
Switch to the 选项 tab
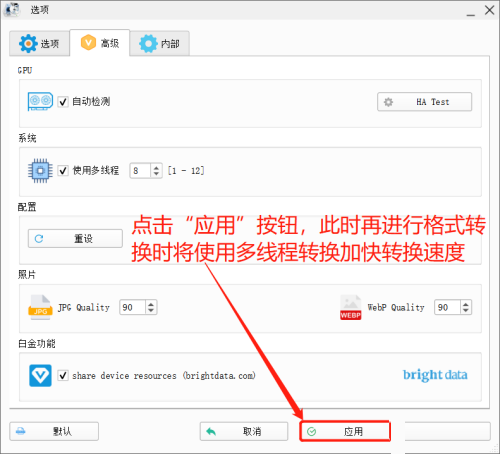tap(39, 43)
